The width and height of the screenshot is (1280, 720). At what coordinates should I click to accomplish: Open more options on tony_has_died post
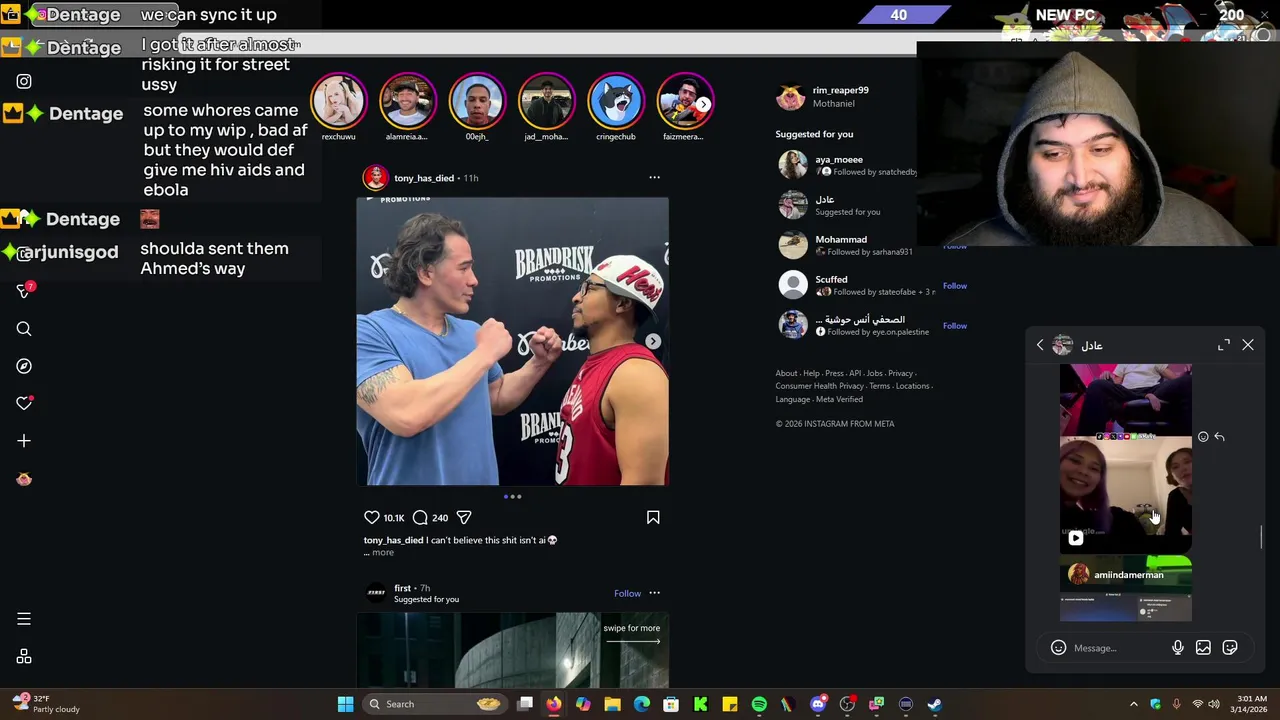654,177
